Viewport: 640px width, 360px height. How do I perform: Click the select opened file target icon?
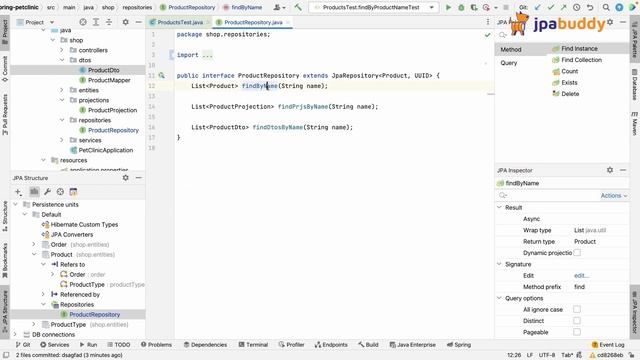(x=83, y=22)
